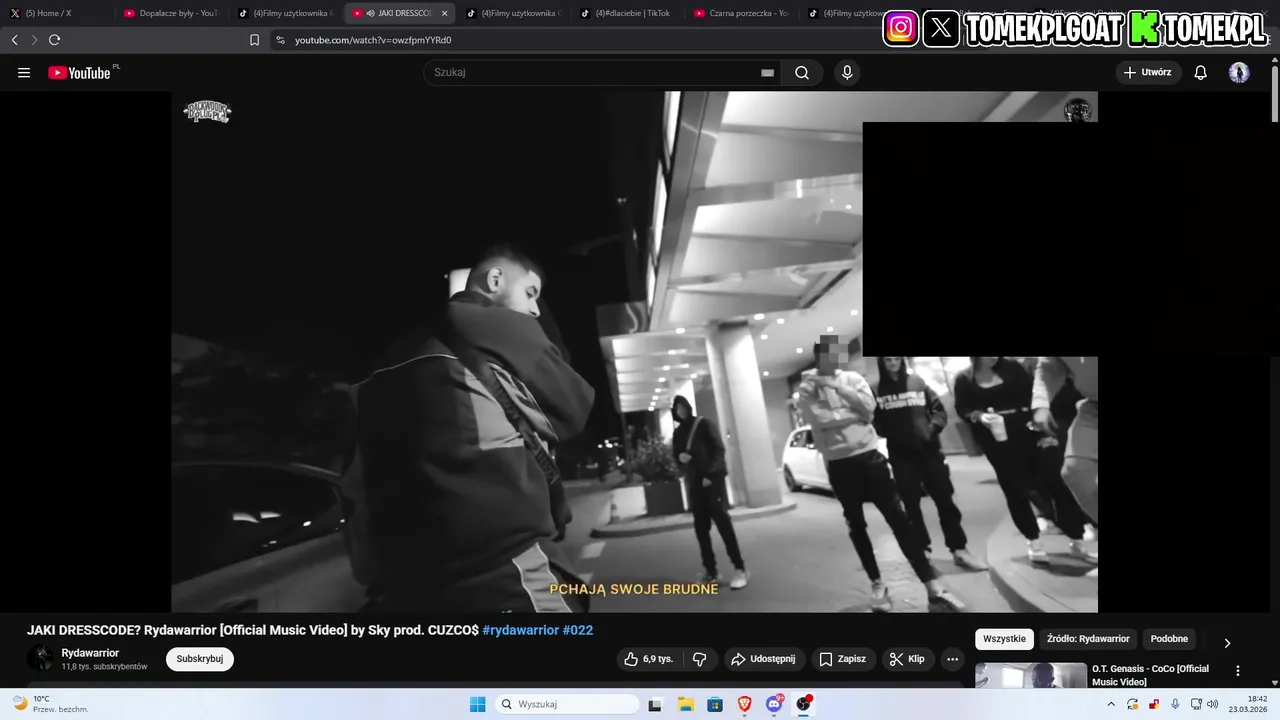Pause the video by clicking the player
Screen dimensions: 1280x720
coord(634,351)
